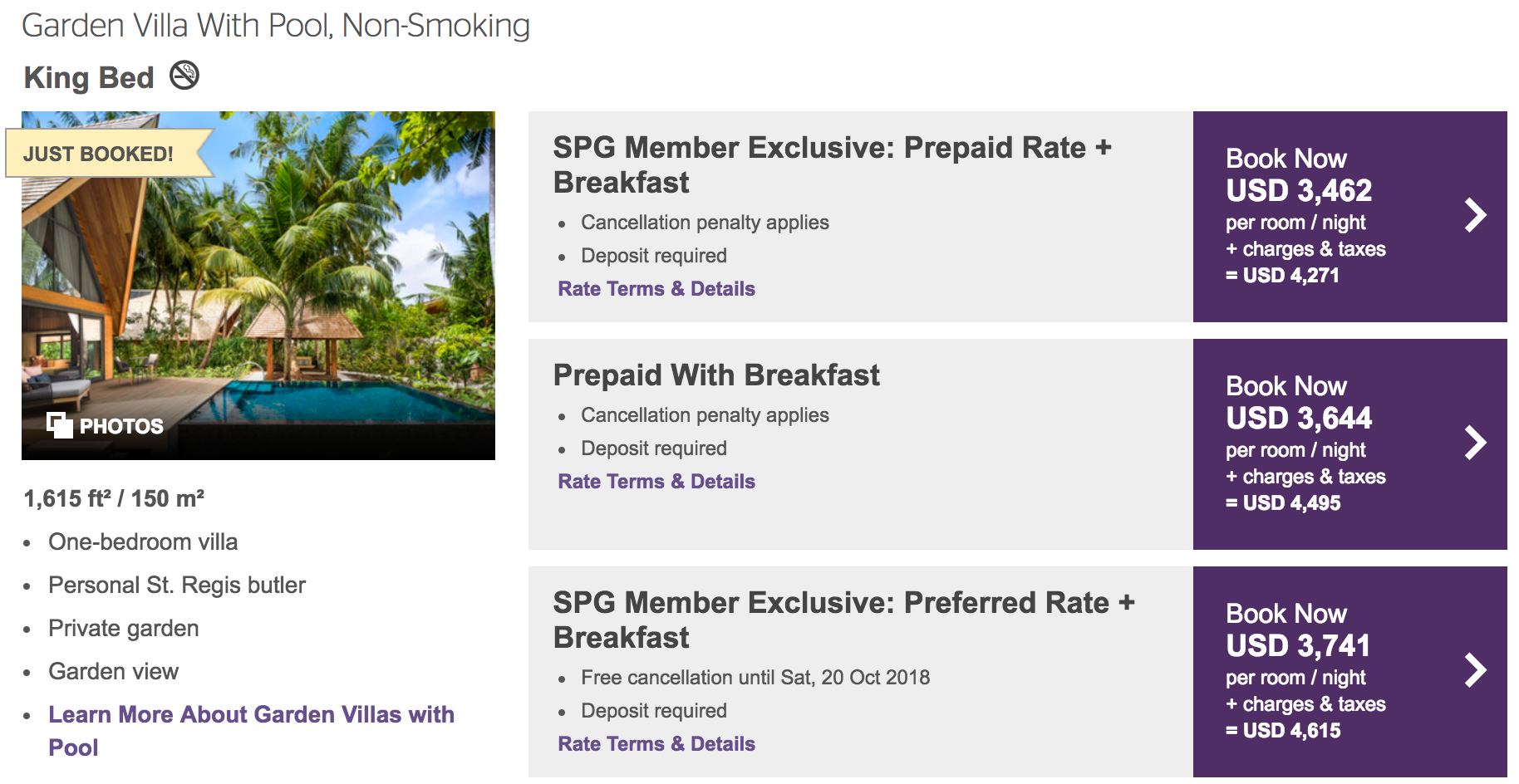
Task: Open Rate Terms & Details for SPG Preferred Rate
Action: coord(656,744)
